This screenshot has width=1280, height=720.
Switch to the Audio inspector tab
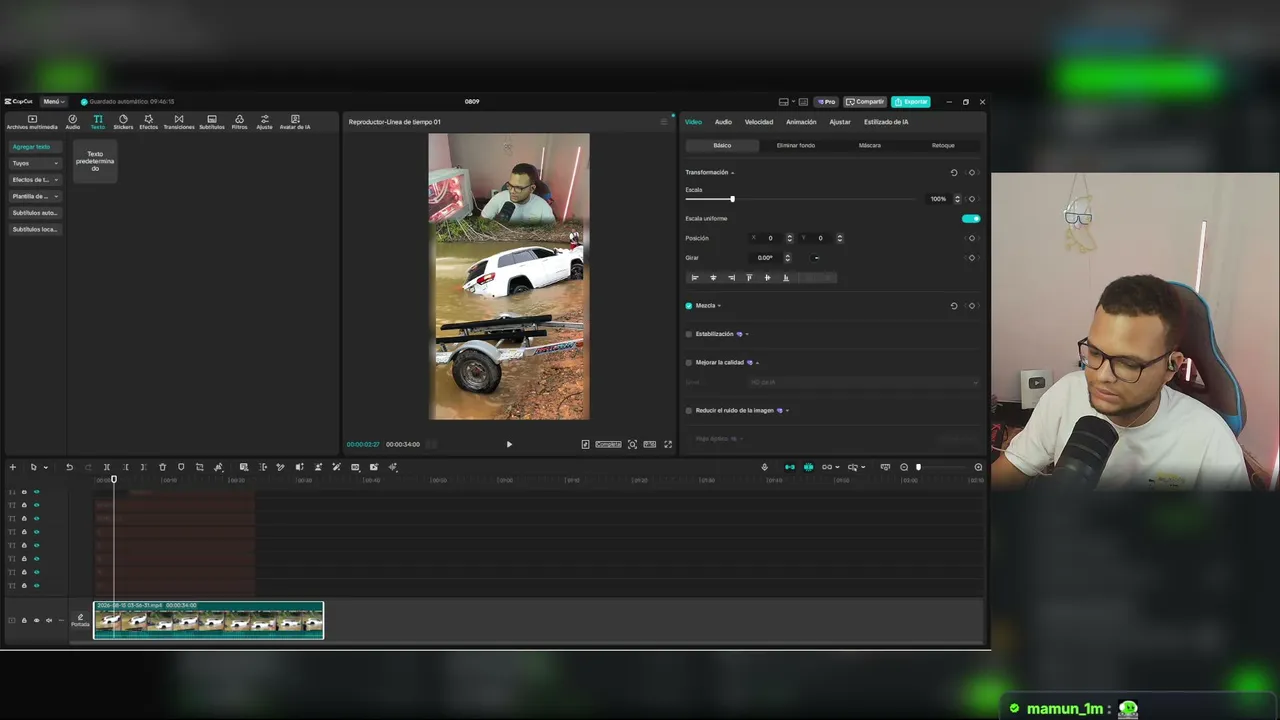723,122
